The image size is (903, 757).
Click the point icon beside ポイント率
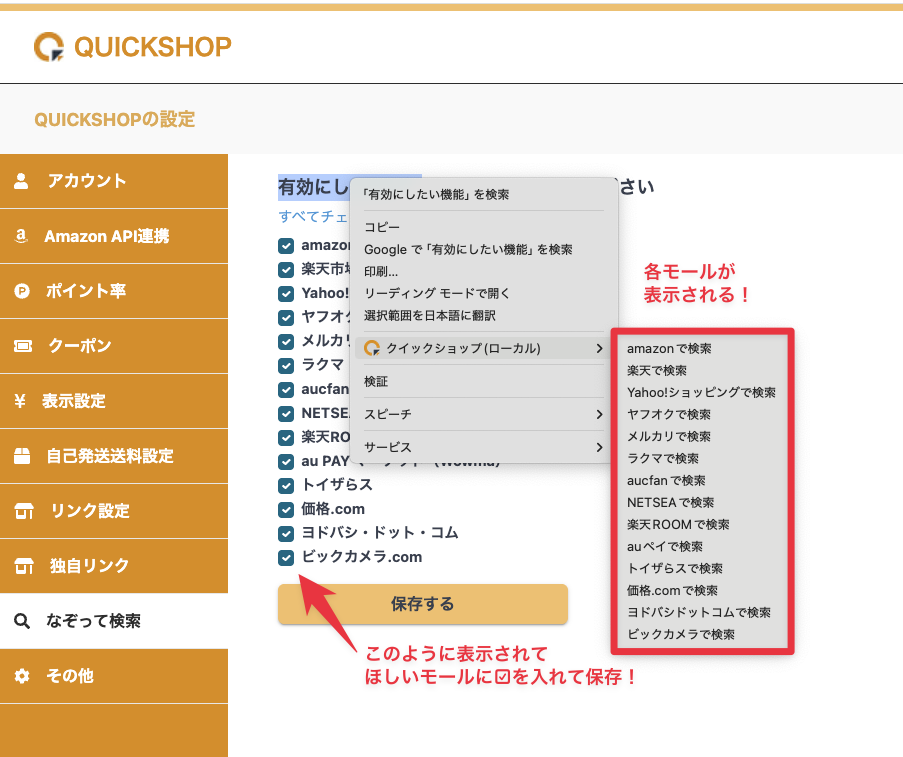(x=22, y=291)
